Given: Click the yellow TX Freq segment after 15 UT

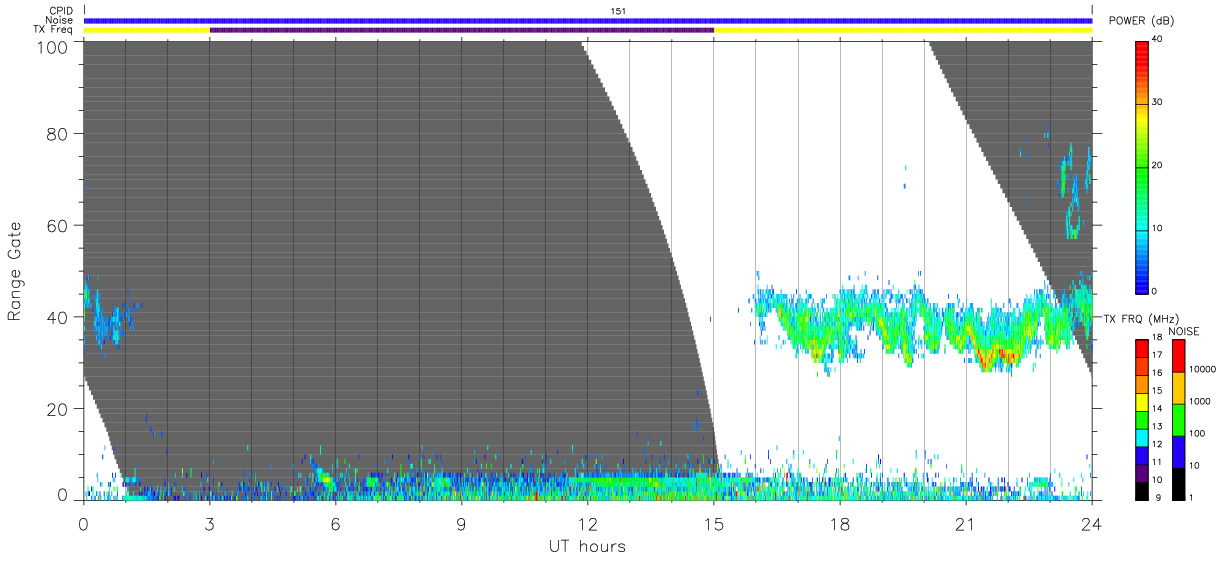Looking at the screenshot, I should pyautogui.click(x=903, y=30).
